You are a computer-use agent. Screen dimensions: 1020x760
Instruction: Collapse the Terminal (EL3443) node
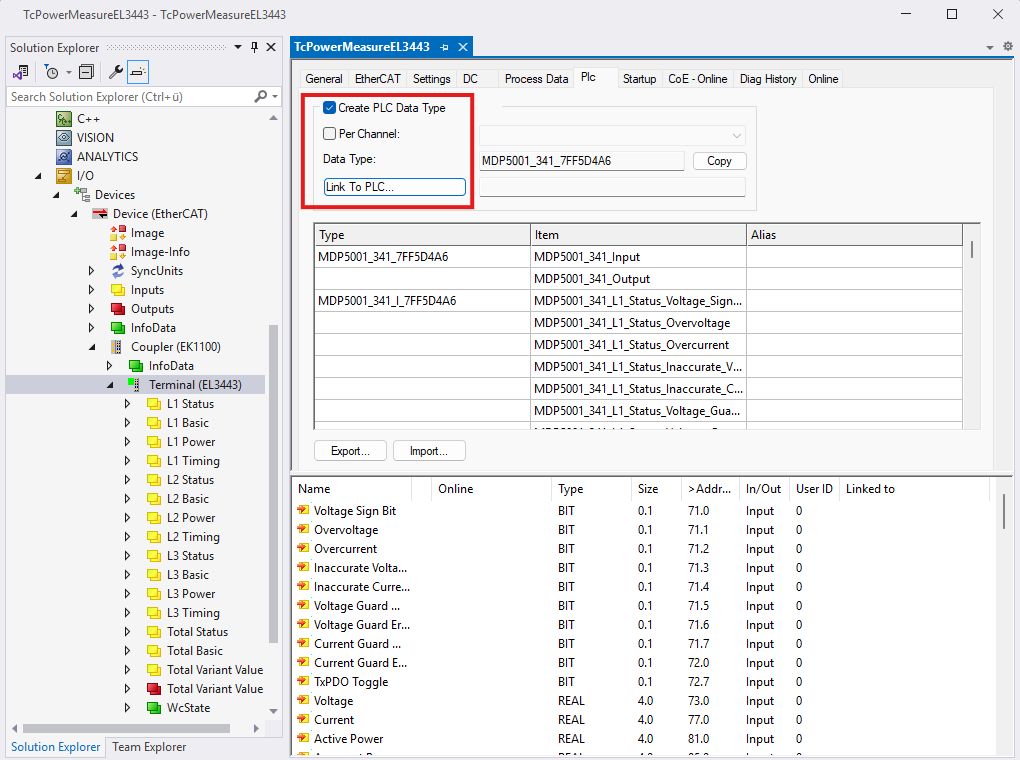tap(109, 385)
